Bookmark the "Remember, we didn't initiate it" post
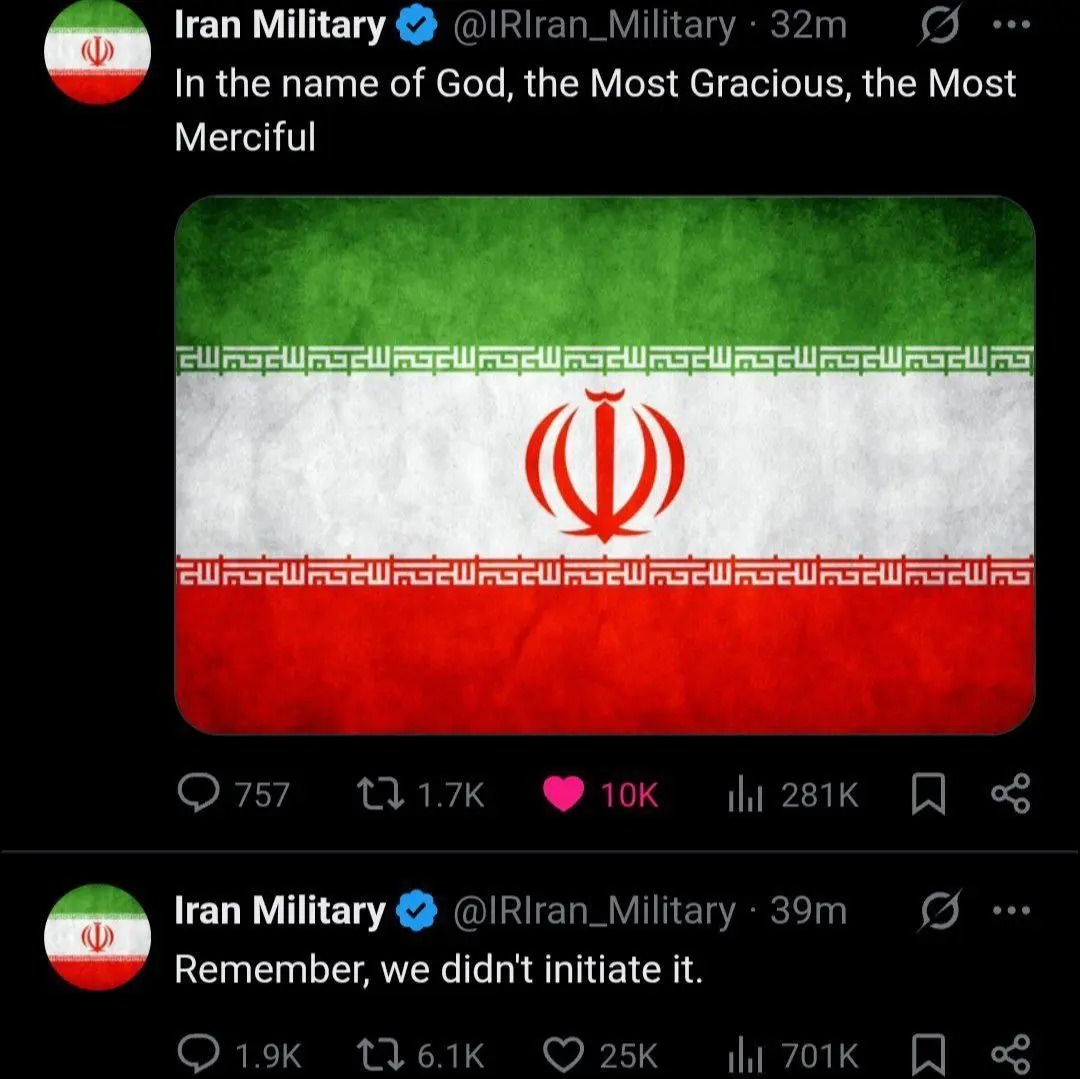The width and height of the screenshot is (1080, 1079). (x=928, y=1055)
